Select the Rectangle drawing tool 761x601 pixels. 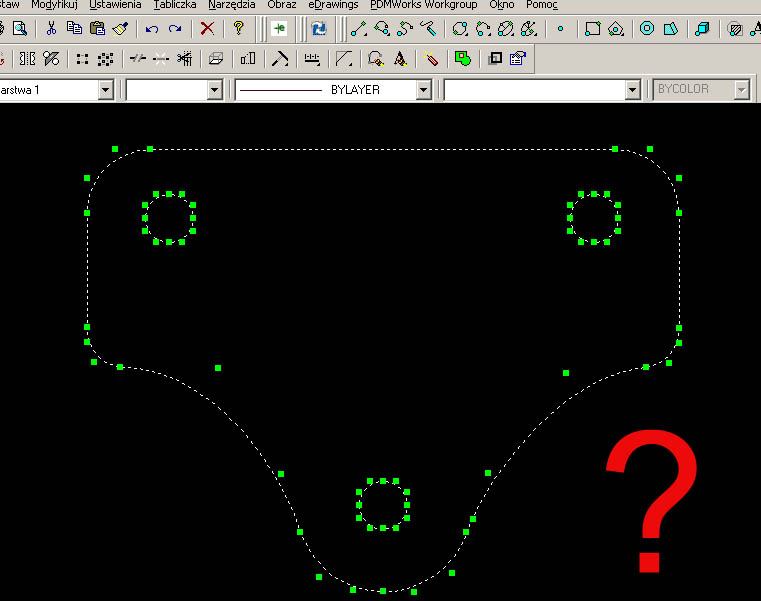pyautogui.click(x=593, y=29)
